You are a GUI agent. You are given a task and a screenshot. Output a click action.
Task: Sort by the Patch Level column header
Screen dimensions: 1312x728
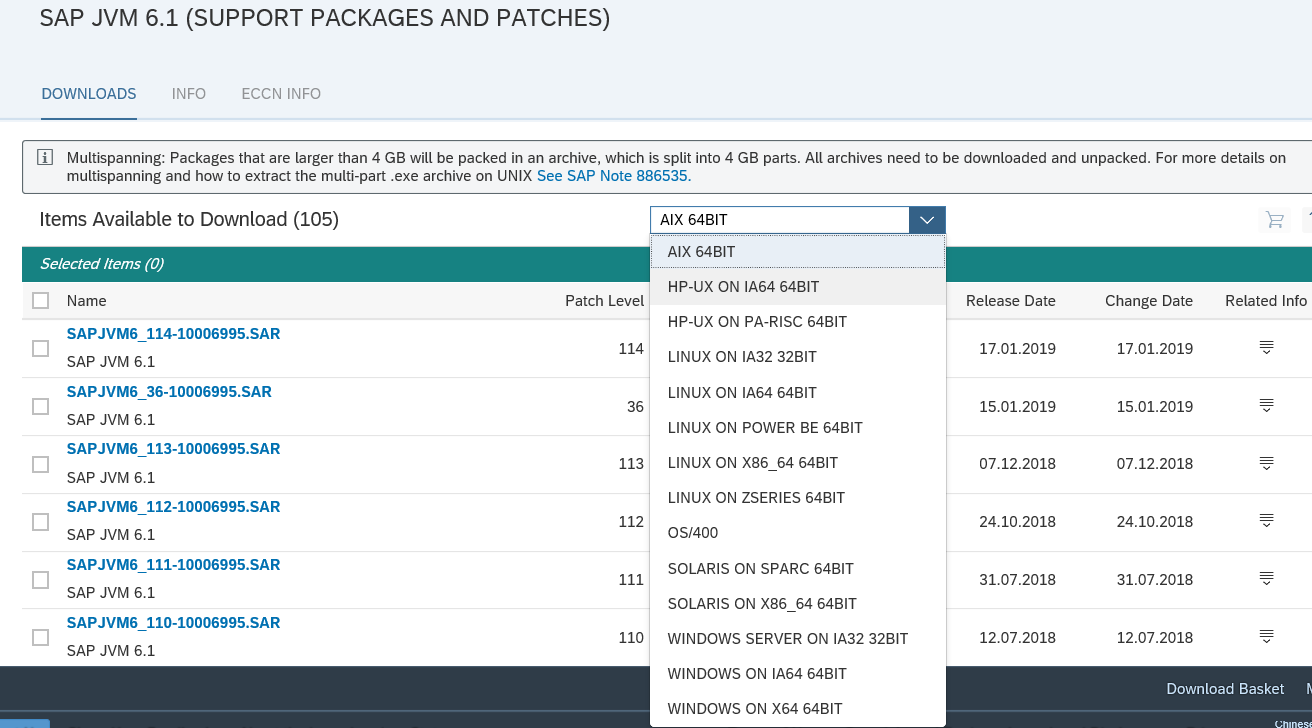coord(604,301)
